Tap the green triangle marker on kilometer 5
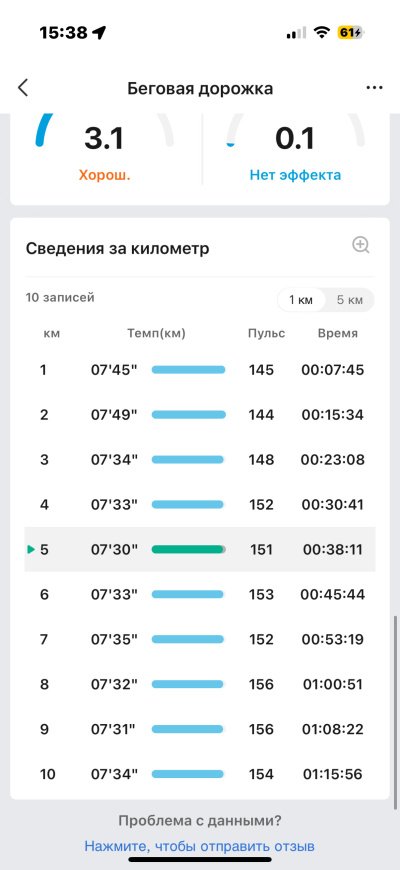The width and height of the screenshot is (400, 870). pyautogui.click(x=31, y=549)
